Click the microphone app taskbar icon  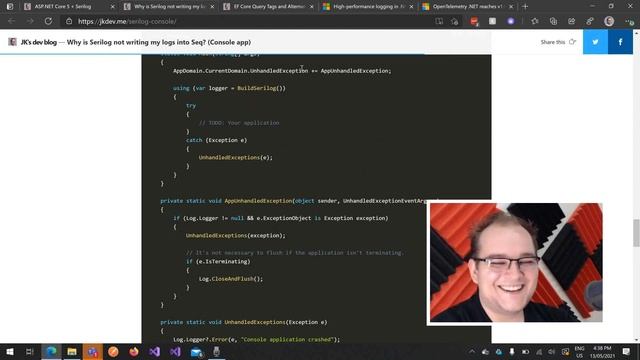click(x=216, y=351)
